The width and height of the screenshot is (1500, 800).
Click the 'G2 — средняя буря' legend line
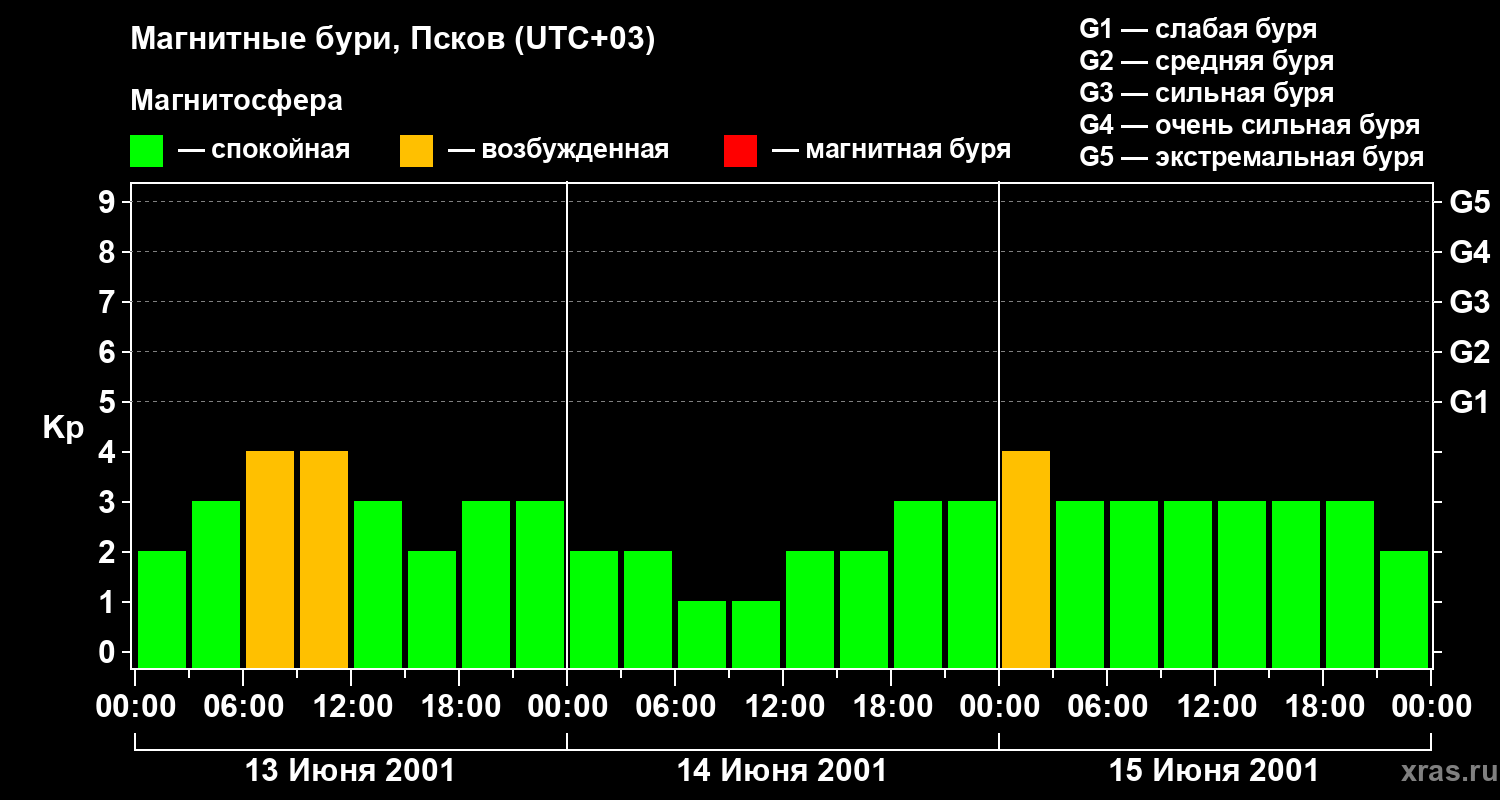point(1207,61)
